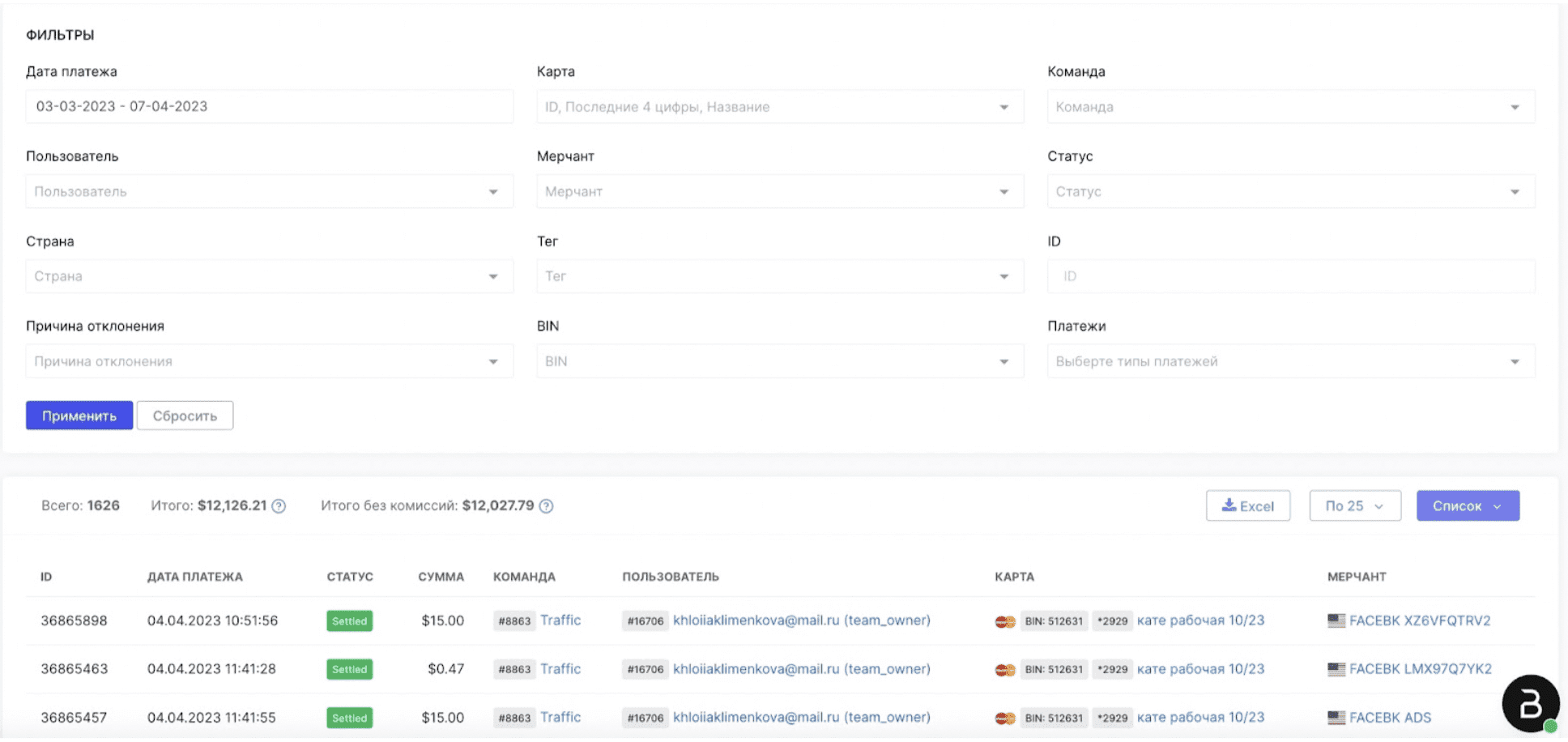This screenshot has width=1568, height=742.
Task: Click US flag icon beside FACEBK ADS
Action: (x=1336, y=718)
